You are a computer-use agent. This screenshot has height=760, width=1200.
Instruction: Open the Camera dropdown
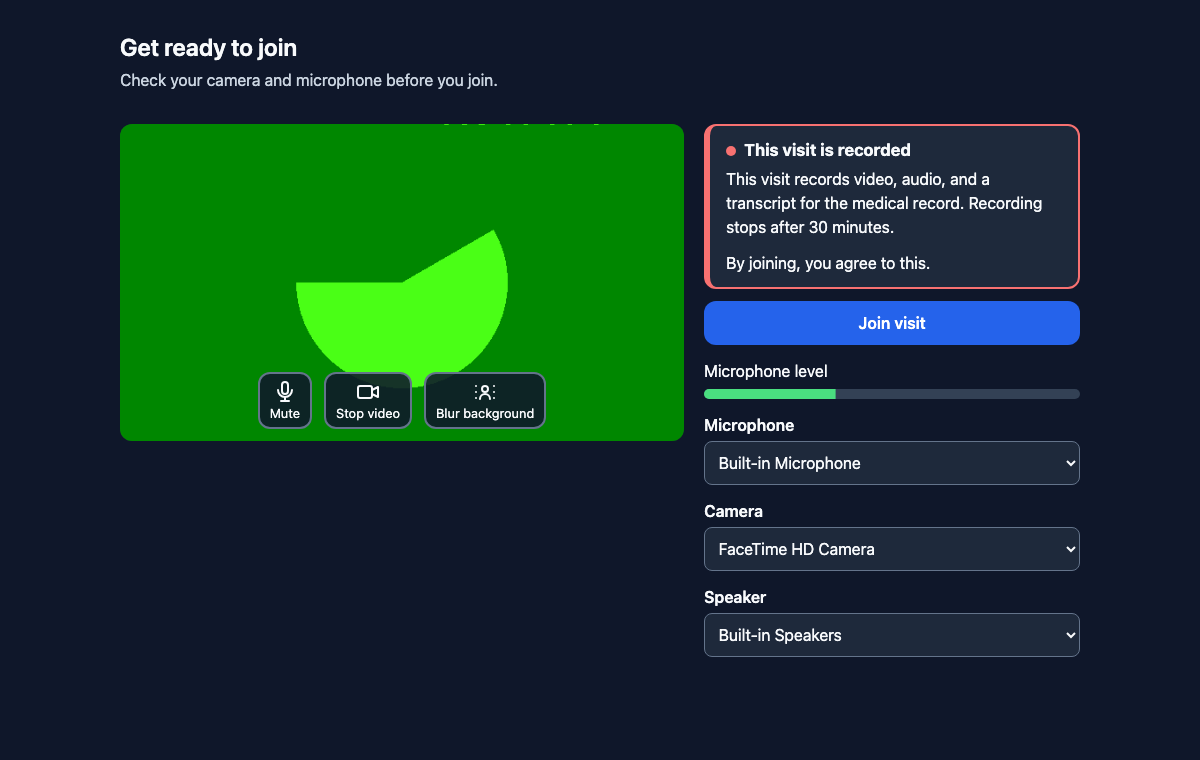click(x=892, y=549)
